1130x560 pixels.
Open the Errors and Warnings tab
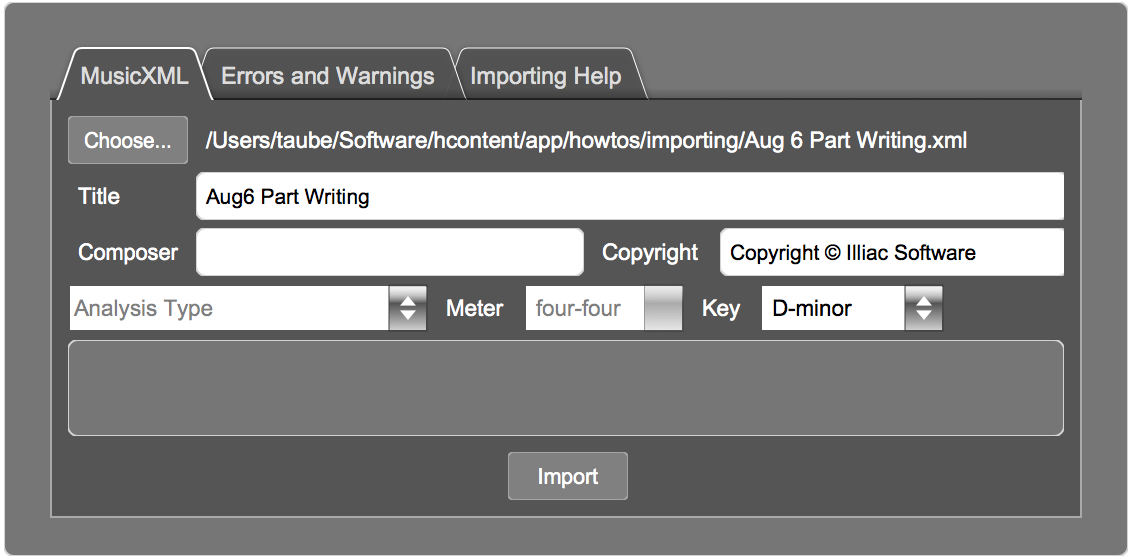(327, 76)
